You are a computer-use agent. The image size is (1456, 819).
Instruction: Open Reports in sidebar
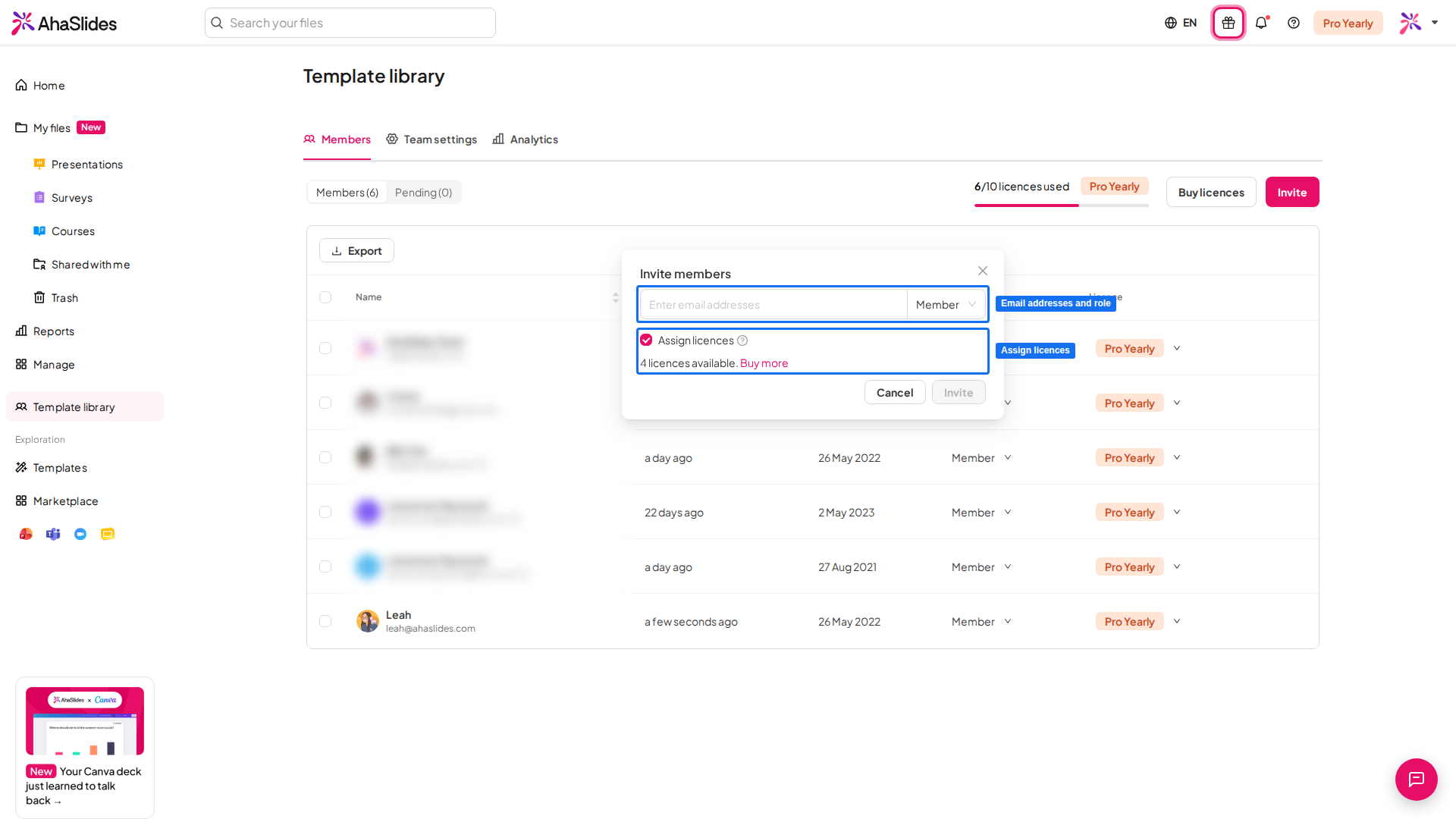click(x=45, y=331)
